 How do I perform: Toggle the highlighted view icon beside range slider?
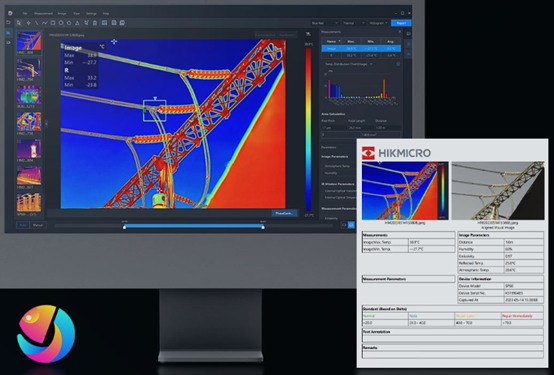tap(351, 225)
